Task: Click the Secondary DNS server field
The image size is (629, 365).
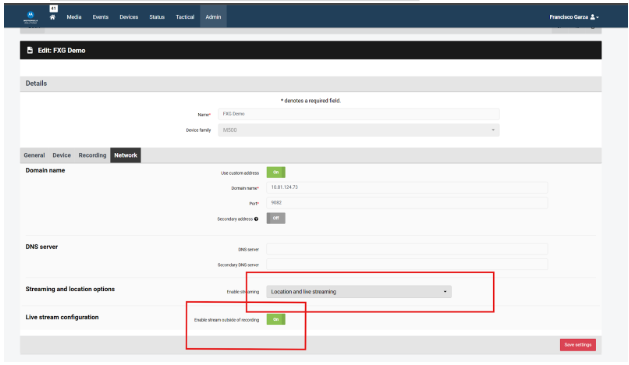Action: (x=407, y=264)
